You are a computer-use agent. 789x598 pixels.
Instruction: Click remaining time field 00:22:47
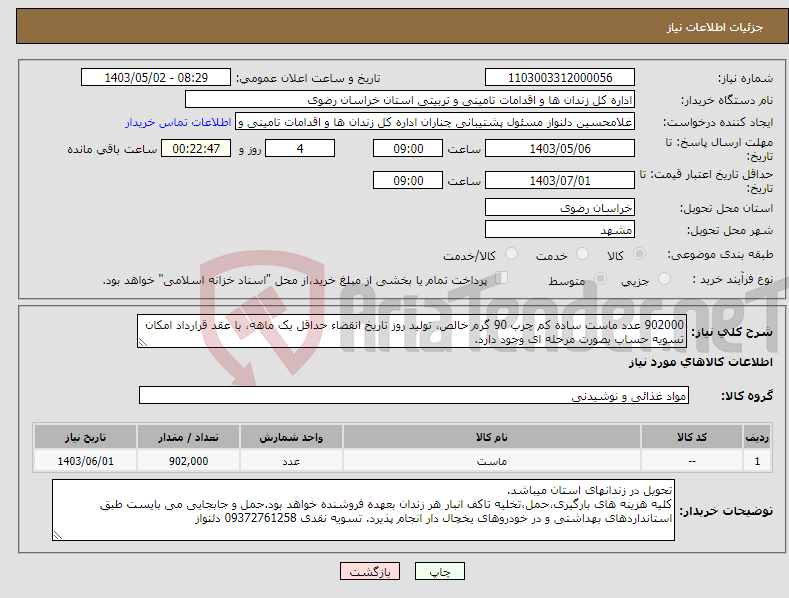(x=196, y=148)
